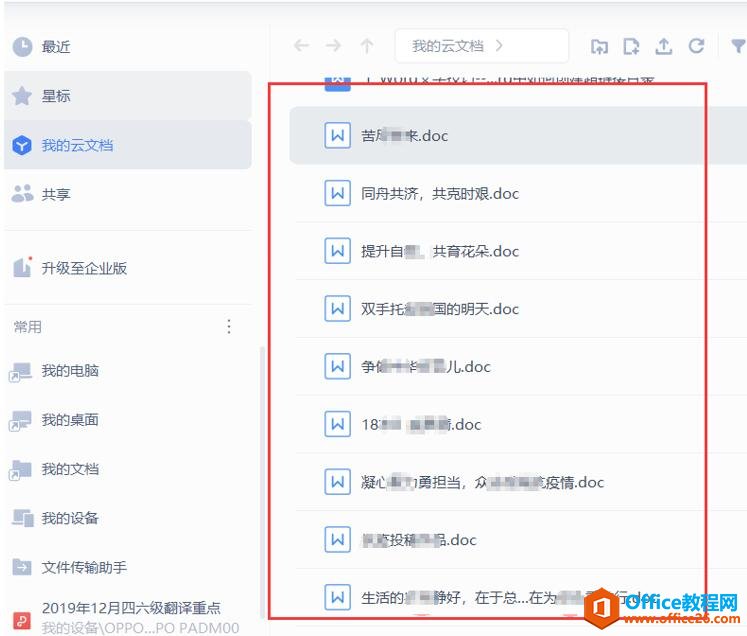
Task: Click Word icon of 共育花朵.doc file
Action: pos(337,251)
